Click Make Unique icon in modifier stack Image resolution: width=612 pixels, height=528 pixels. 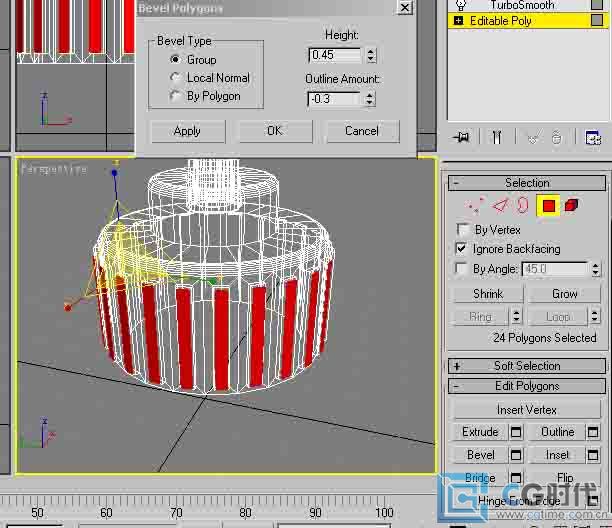(532, 138)
